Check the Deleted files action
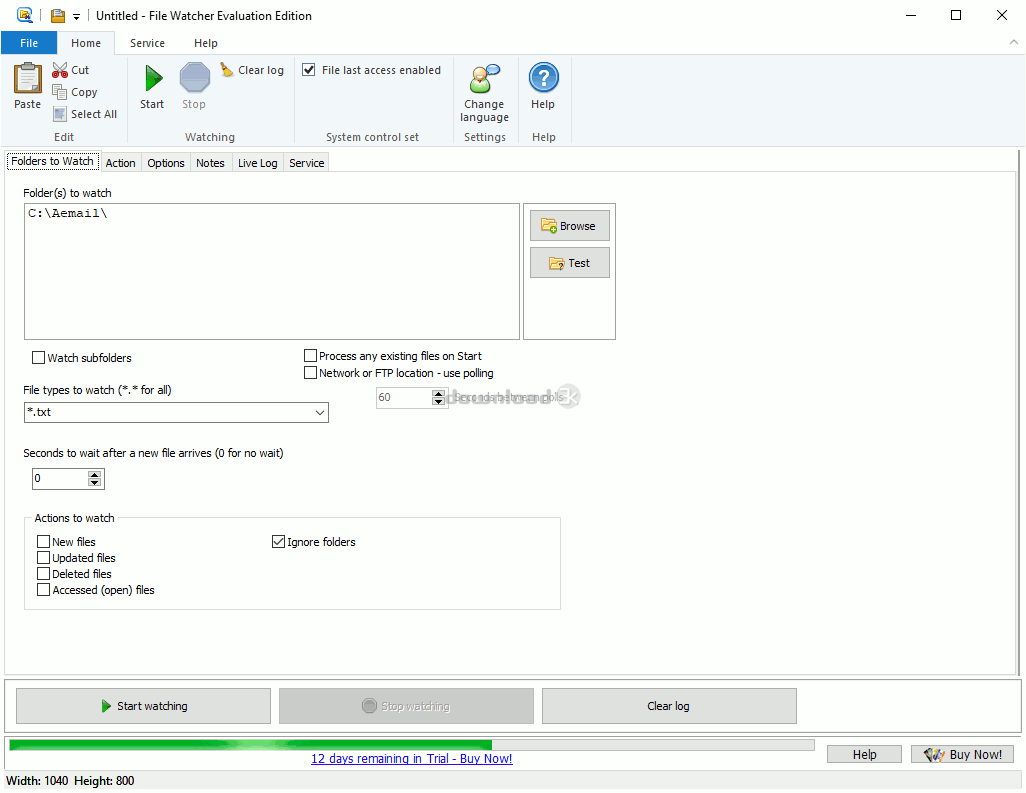Image resolution: width=1026 pixels, height=793 pixels. point(44,574)
